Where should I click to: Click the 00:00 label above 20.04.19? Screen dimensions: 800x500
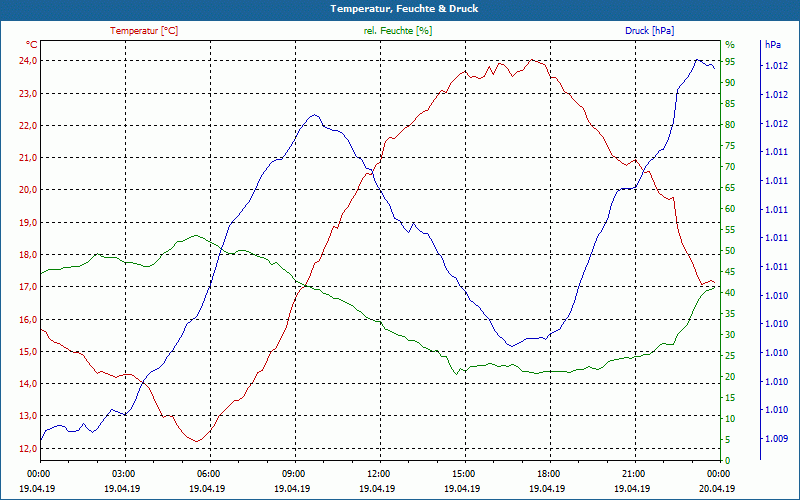coord(718,473)
